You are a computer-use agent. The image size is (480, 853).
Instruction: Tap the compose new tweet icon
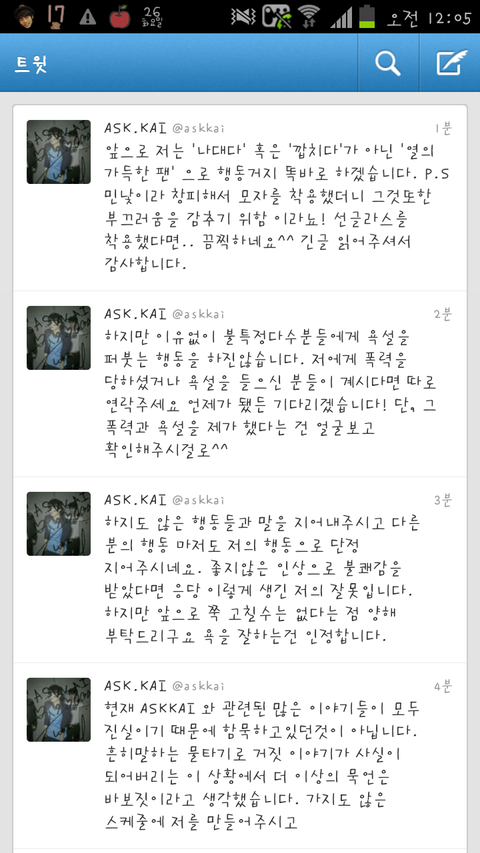[x=451, y=63]
